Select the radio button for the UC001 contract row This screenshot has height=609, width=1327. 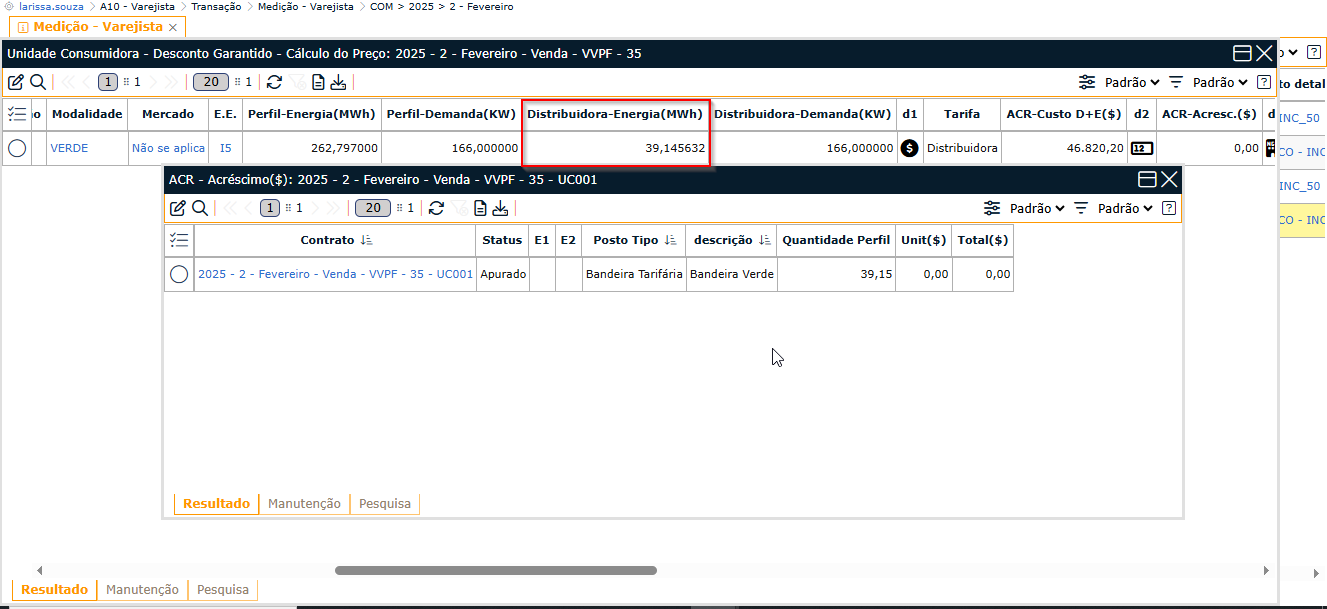coord(179,274)
